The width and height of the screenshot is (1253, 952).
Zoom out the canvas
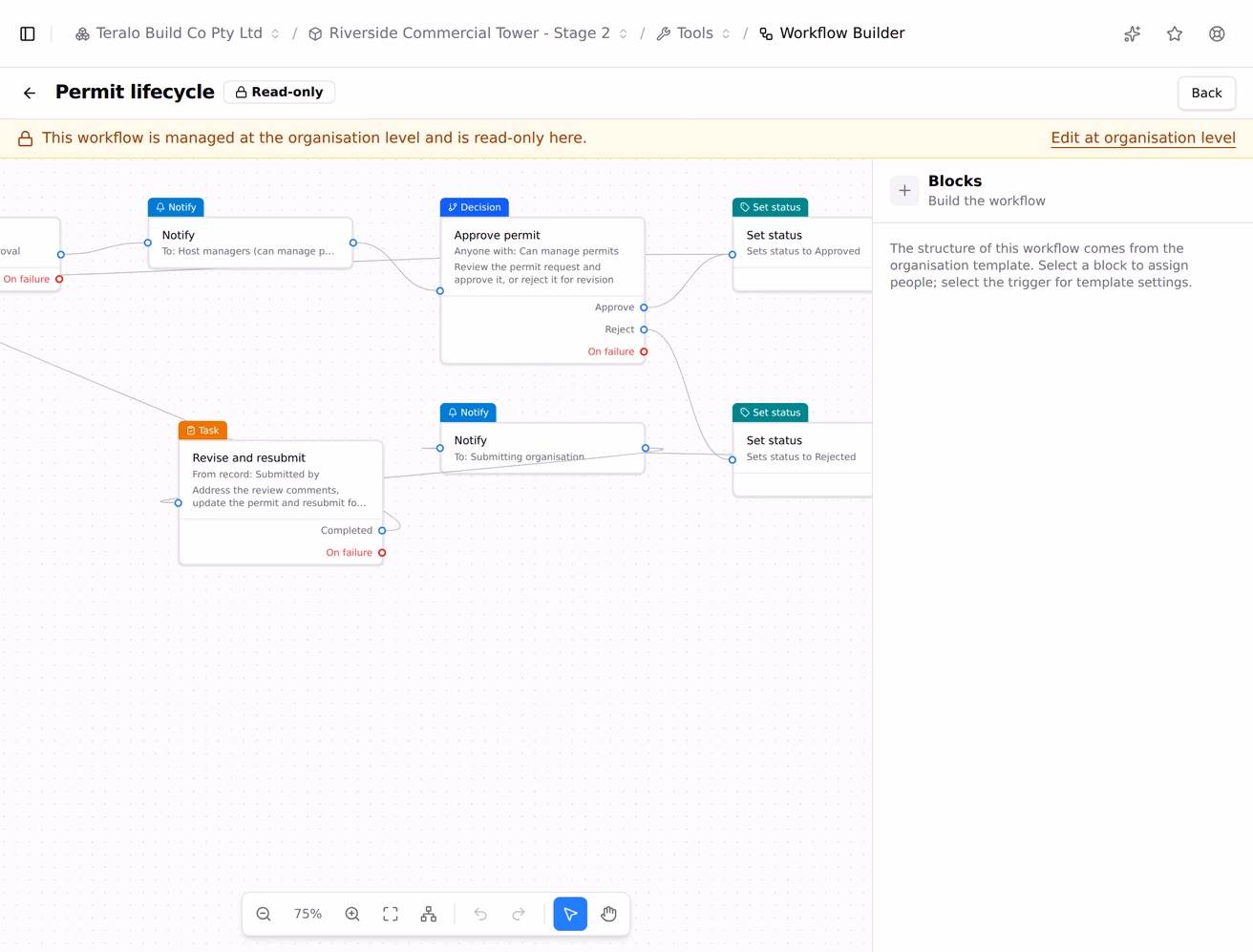[264, 914]
